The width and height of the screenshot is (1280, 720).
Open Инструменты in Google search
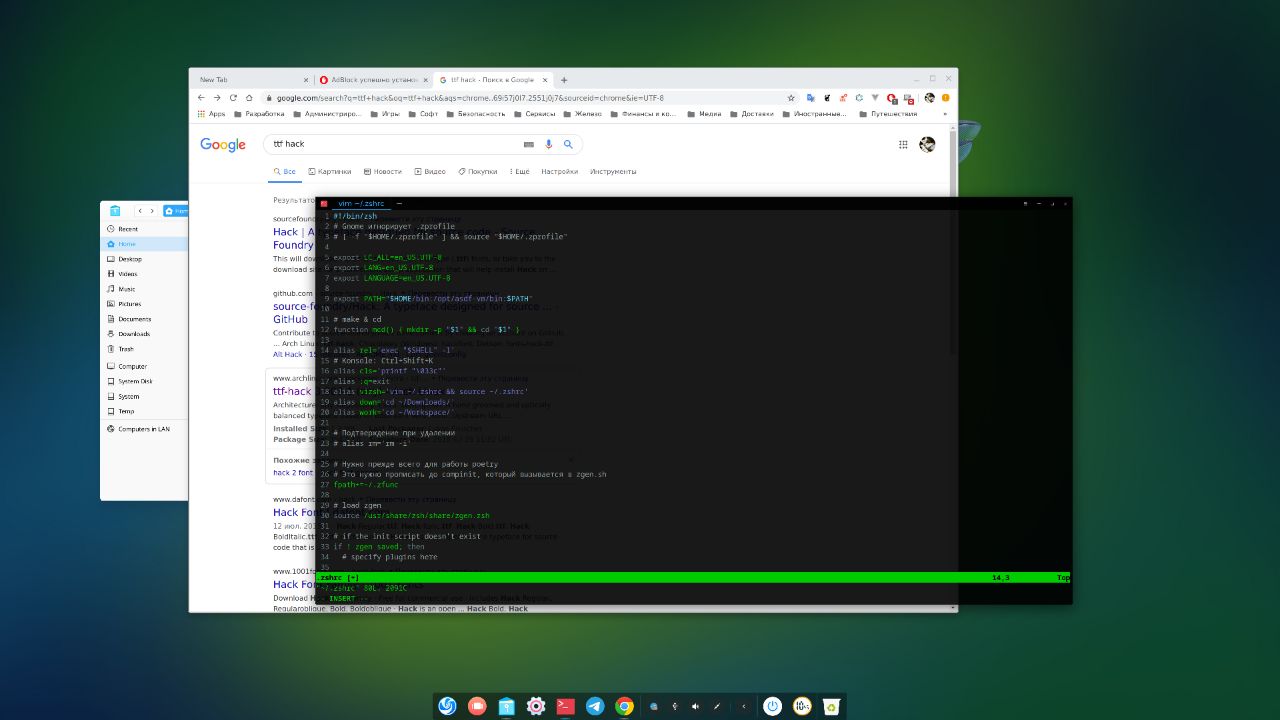(x=613, y=171)
